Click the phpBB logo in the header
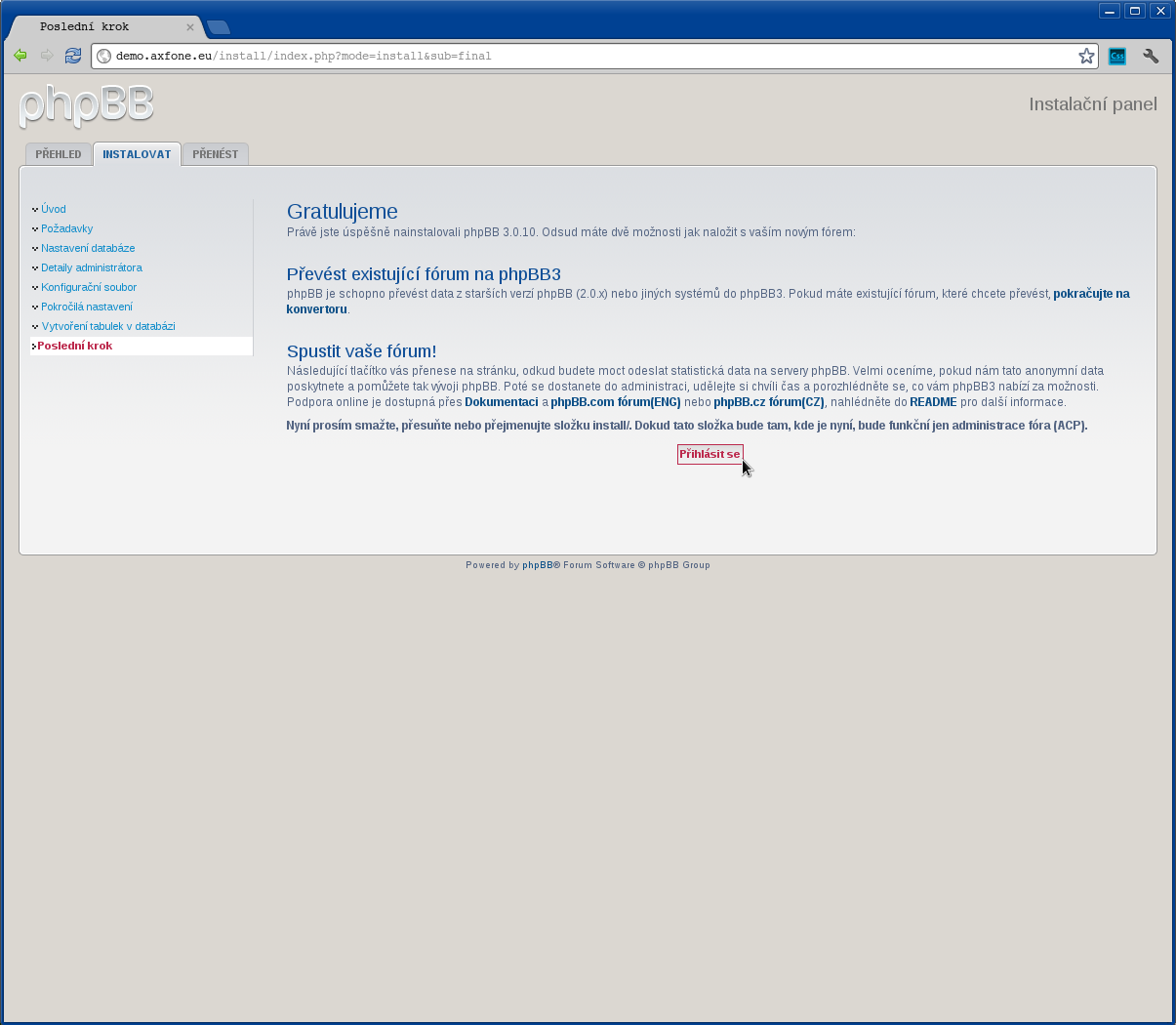Screen dimensions: 1176x1025 [86, 105]
